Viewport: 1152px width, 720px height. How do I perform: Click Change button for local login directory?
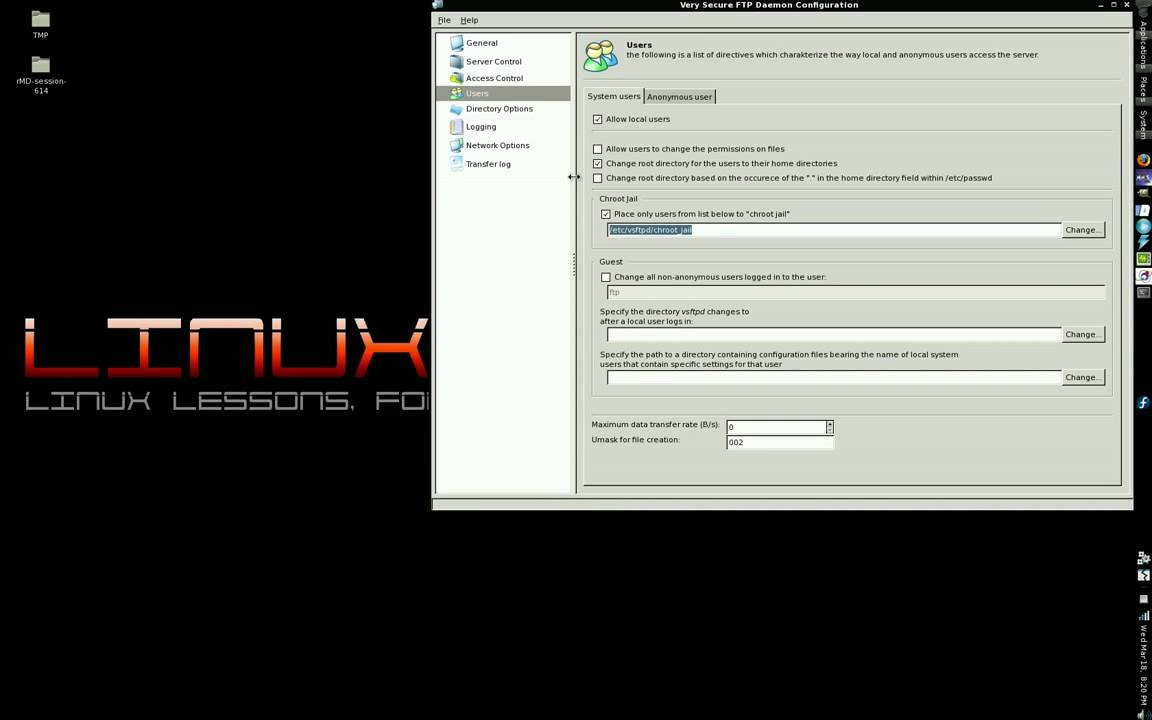click(x=1083, y=334)
